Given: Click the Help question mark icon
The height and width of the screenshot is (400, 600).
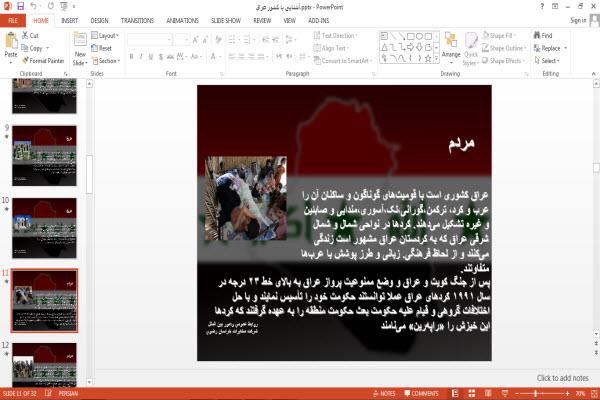Looking at the screenshot, I should click(542, 6).
